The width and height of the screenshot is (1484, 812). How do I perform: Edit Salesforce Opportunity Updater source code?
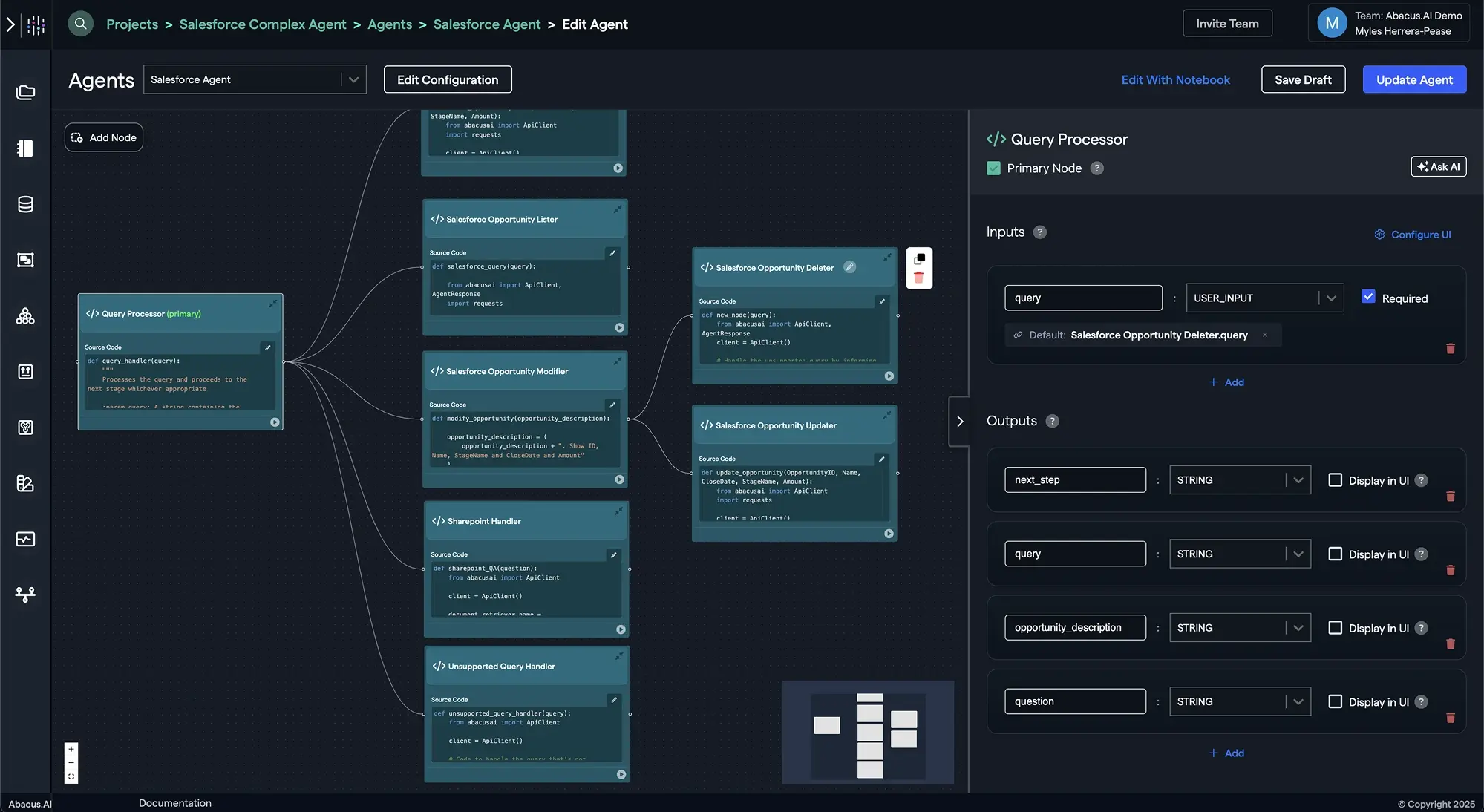tap(882, 459)
